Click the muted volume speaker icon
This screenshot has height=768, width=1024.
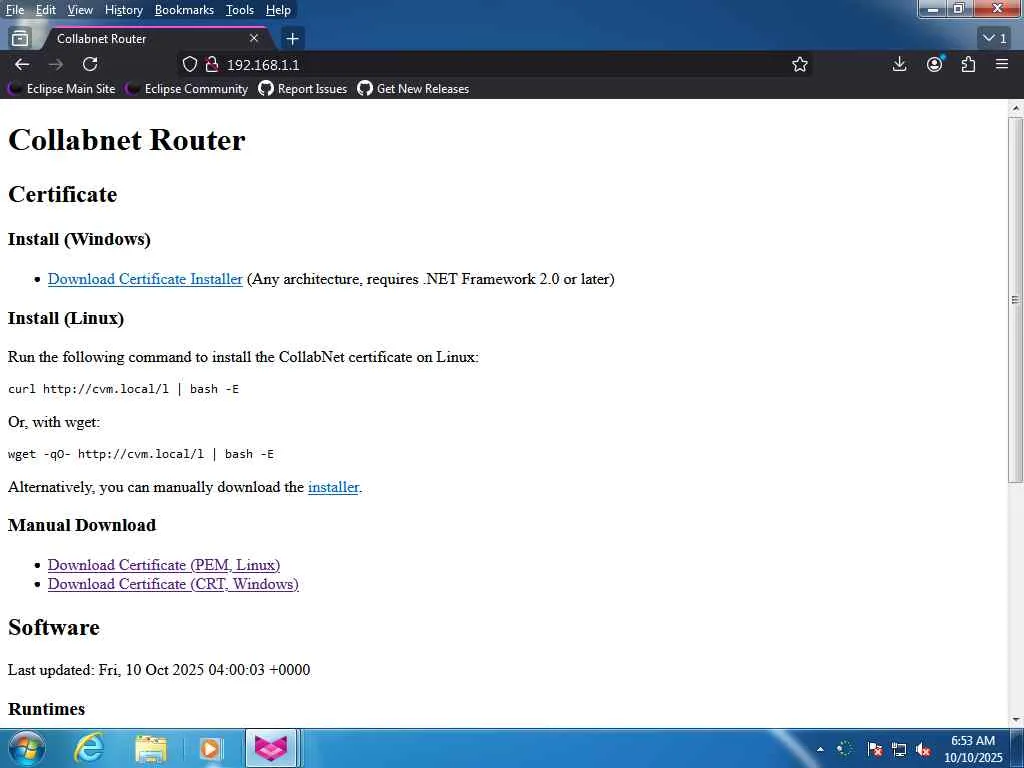pos(923,749)
